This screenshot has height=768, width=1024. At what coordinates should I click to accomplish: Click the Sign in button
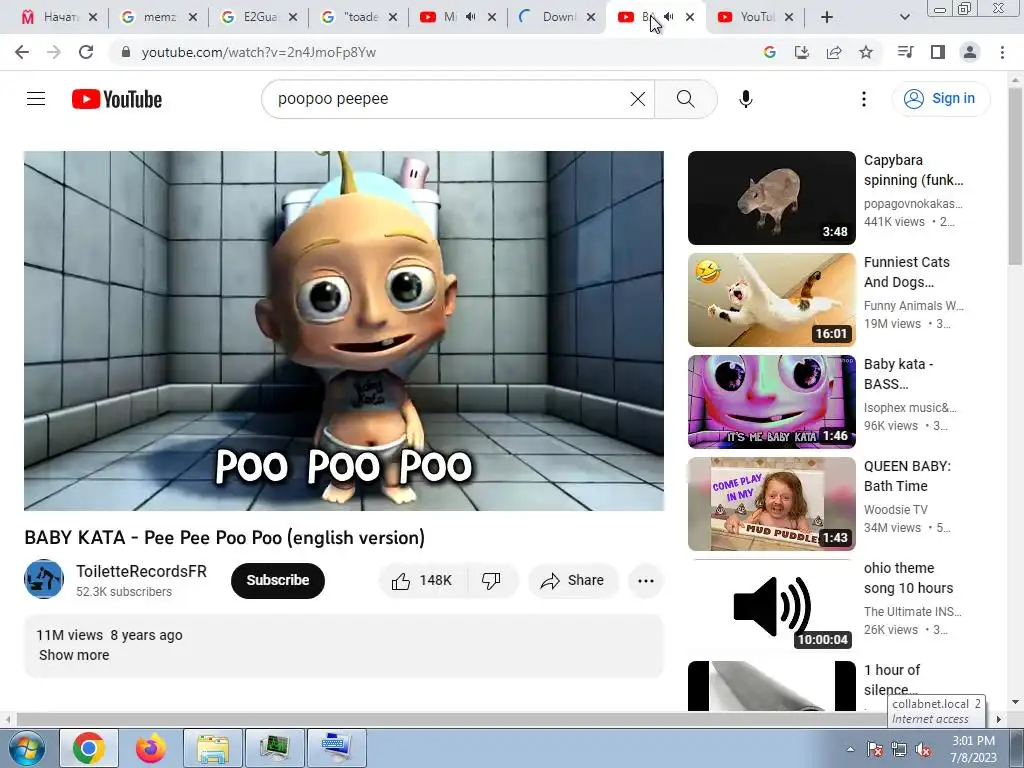[x=941, y=99]
